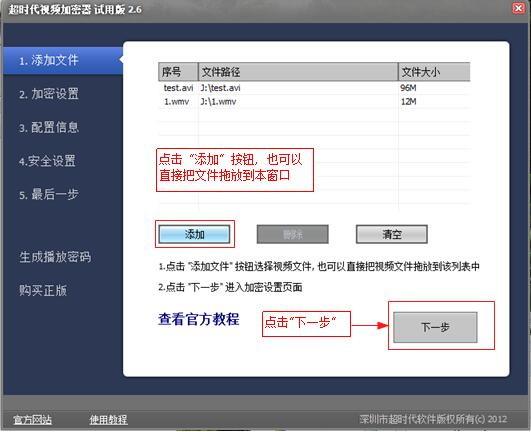Open 生成播放密码 in sidebar
Screen dimensions: 531x432
click(x=55, y=257)
